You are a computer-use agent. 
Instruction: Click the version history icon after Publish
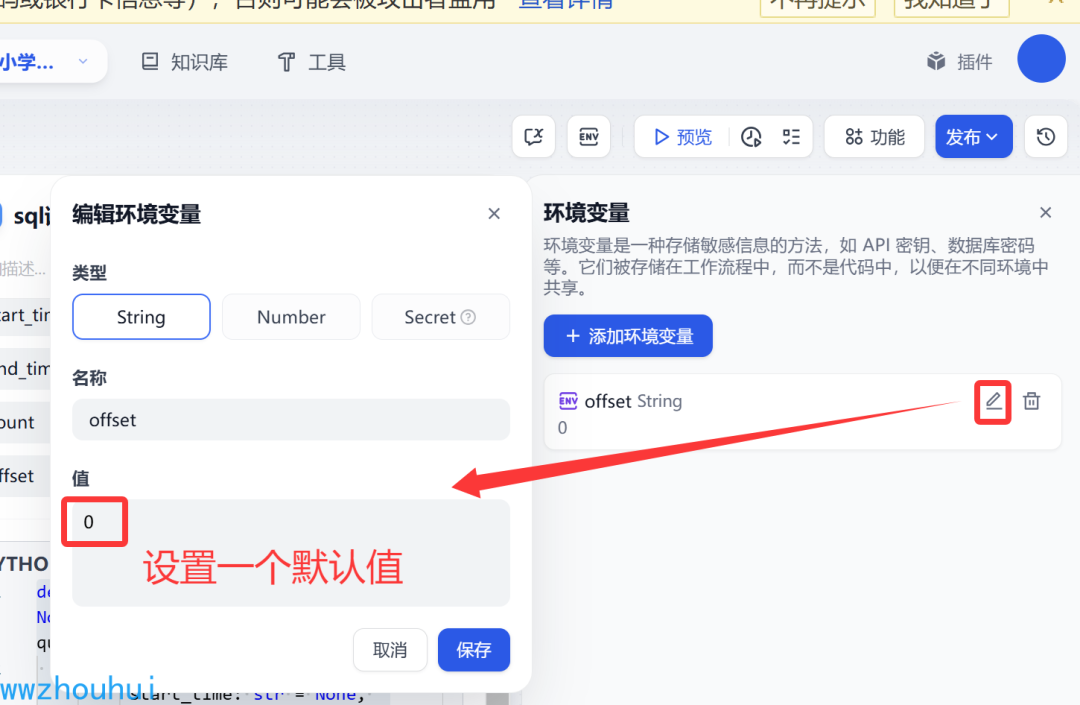[1046, 137]
